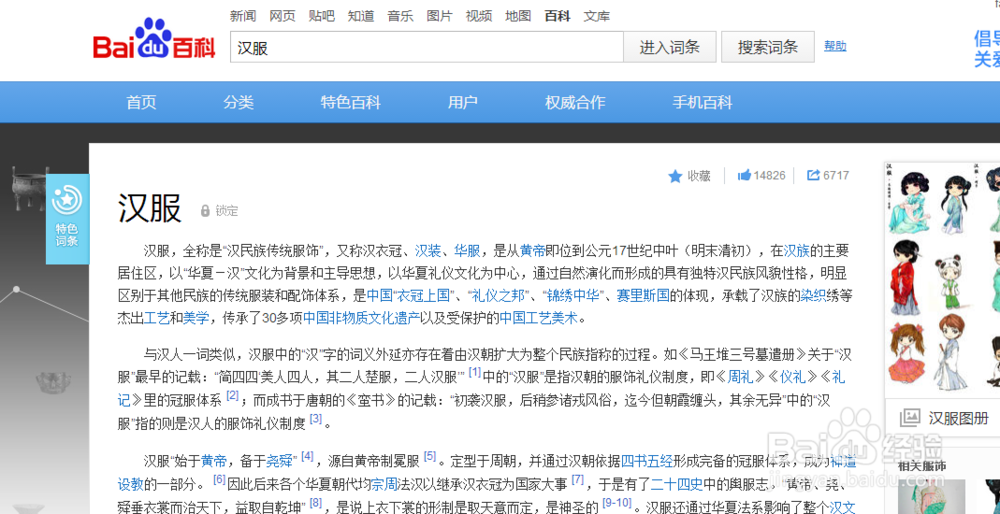The height and width of the screenshot is (514, 1000).
Task: Open the 工艺 link
Action: [x=156, y=318]
